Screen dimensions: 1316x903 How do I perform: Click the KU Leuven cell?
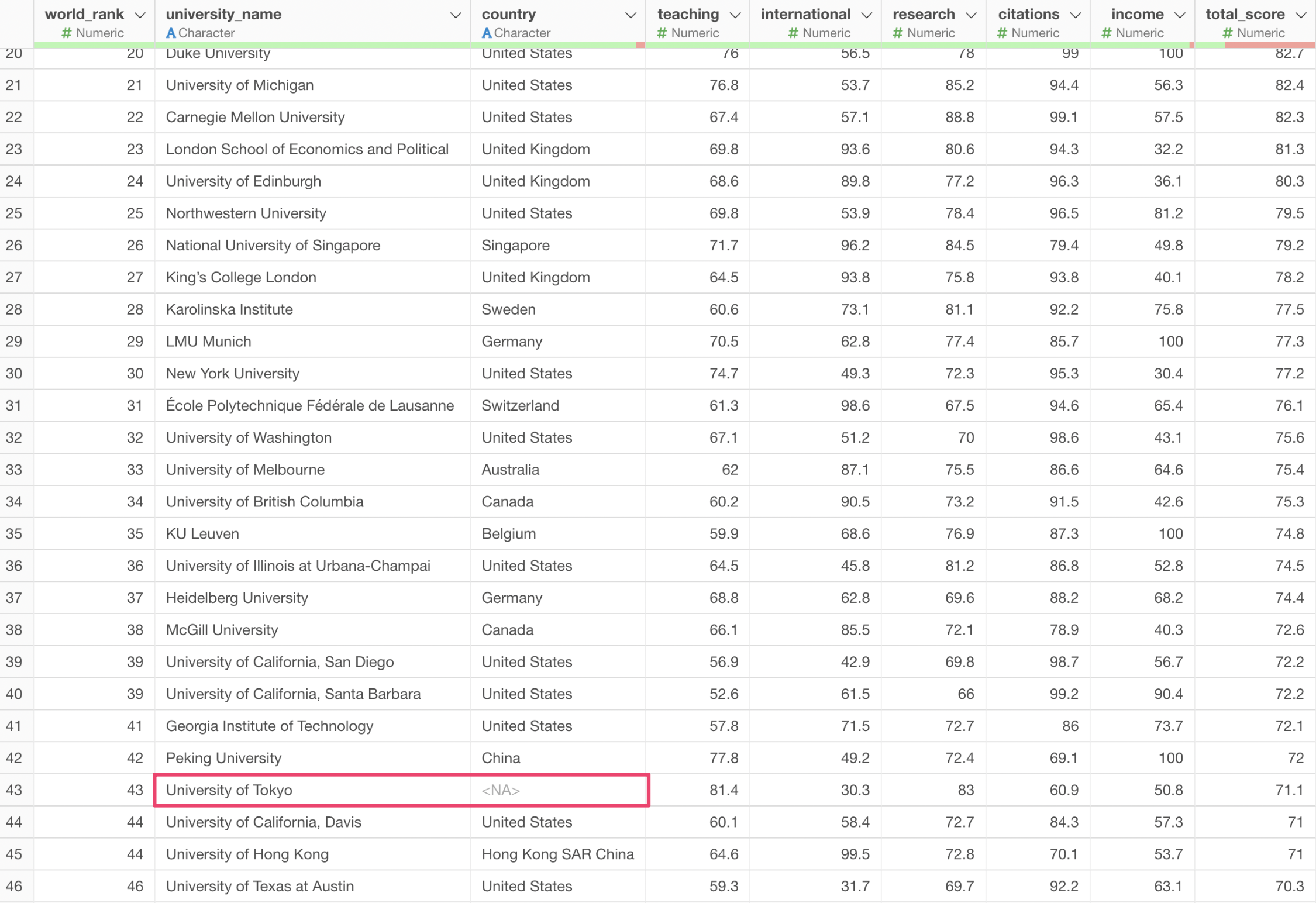pyautogui.click(x=312, y=534)
